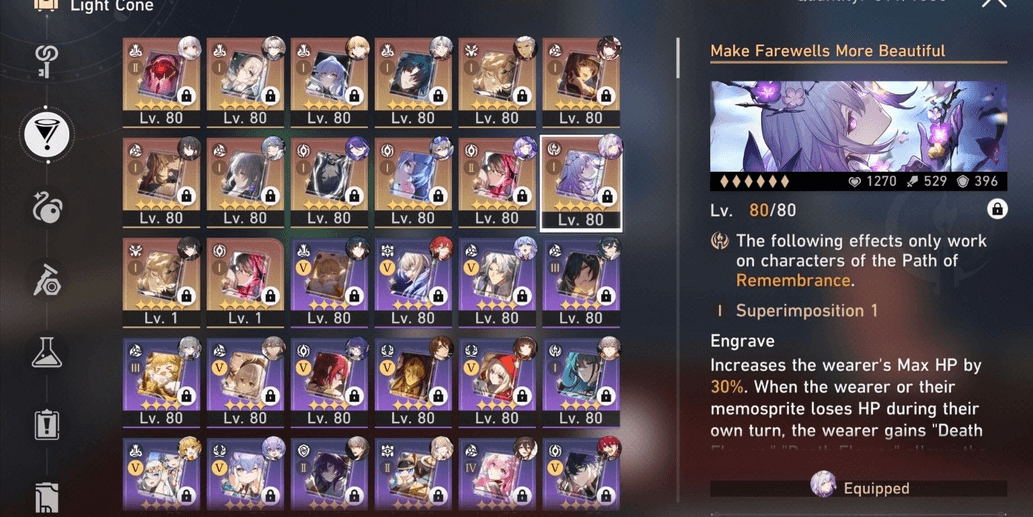This screenshot has width=1033, height=517.
Task: Open the mission items clipboard exclamation icon
Action: (47, 425)
